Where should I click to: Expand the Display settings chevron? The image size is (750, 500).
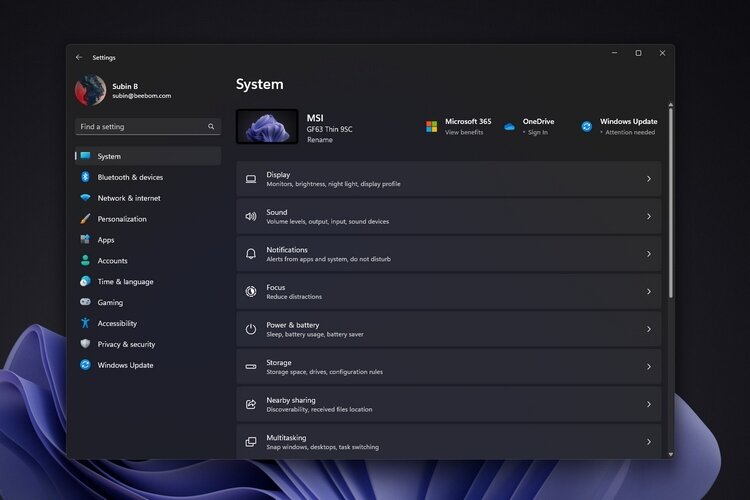tap(649, 178)
